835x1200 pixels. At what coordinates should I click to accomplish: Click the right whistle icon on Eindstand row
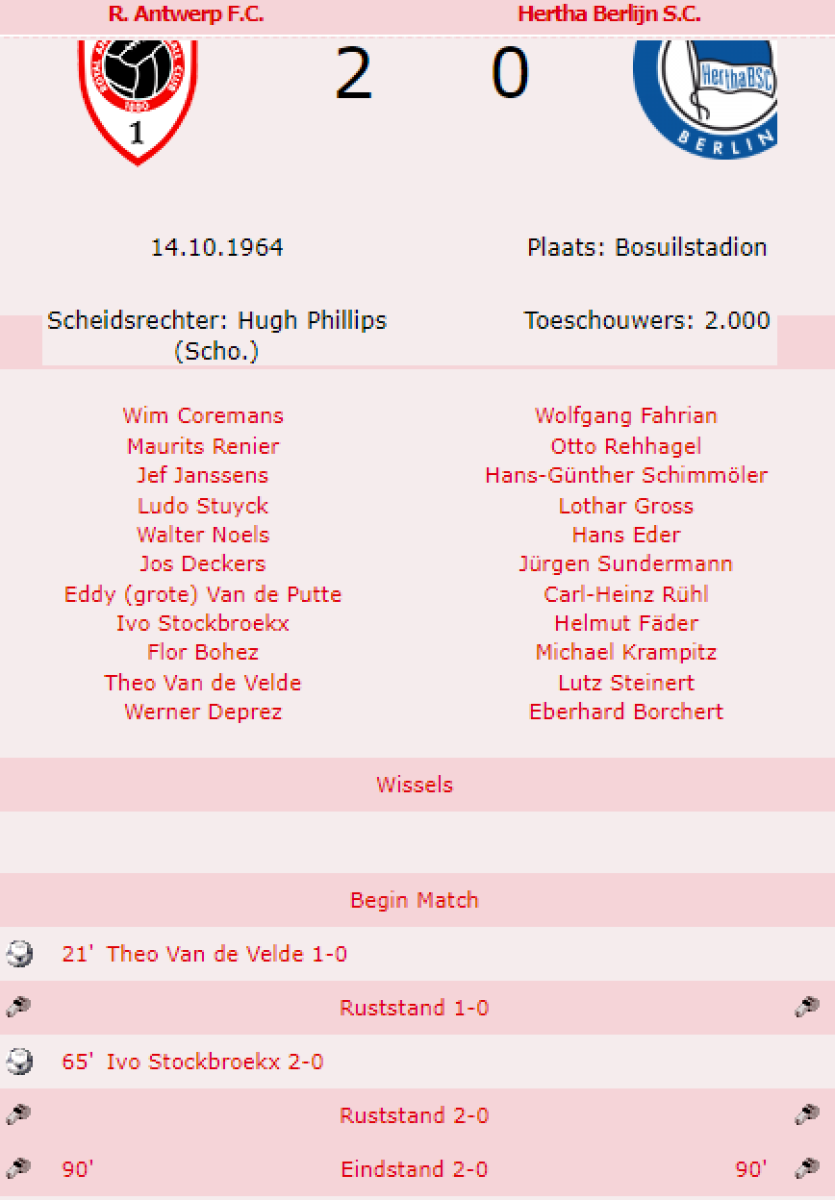[x=807, y=1168]
